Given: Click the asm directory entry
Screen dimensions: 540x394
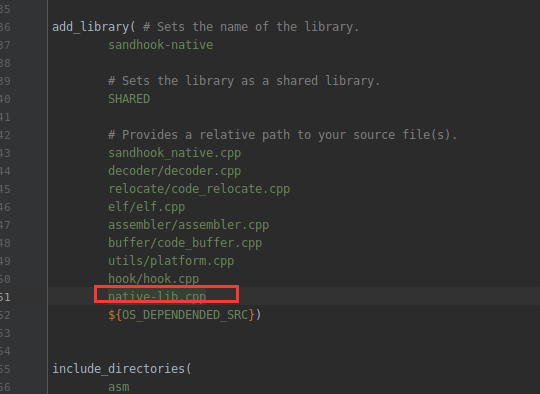Looking at the screenshot, I should [x=119, y=387].
